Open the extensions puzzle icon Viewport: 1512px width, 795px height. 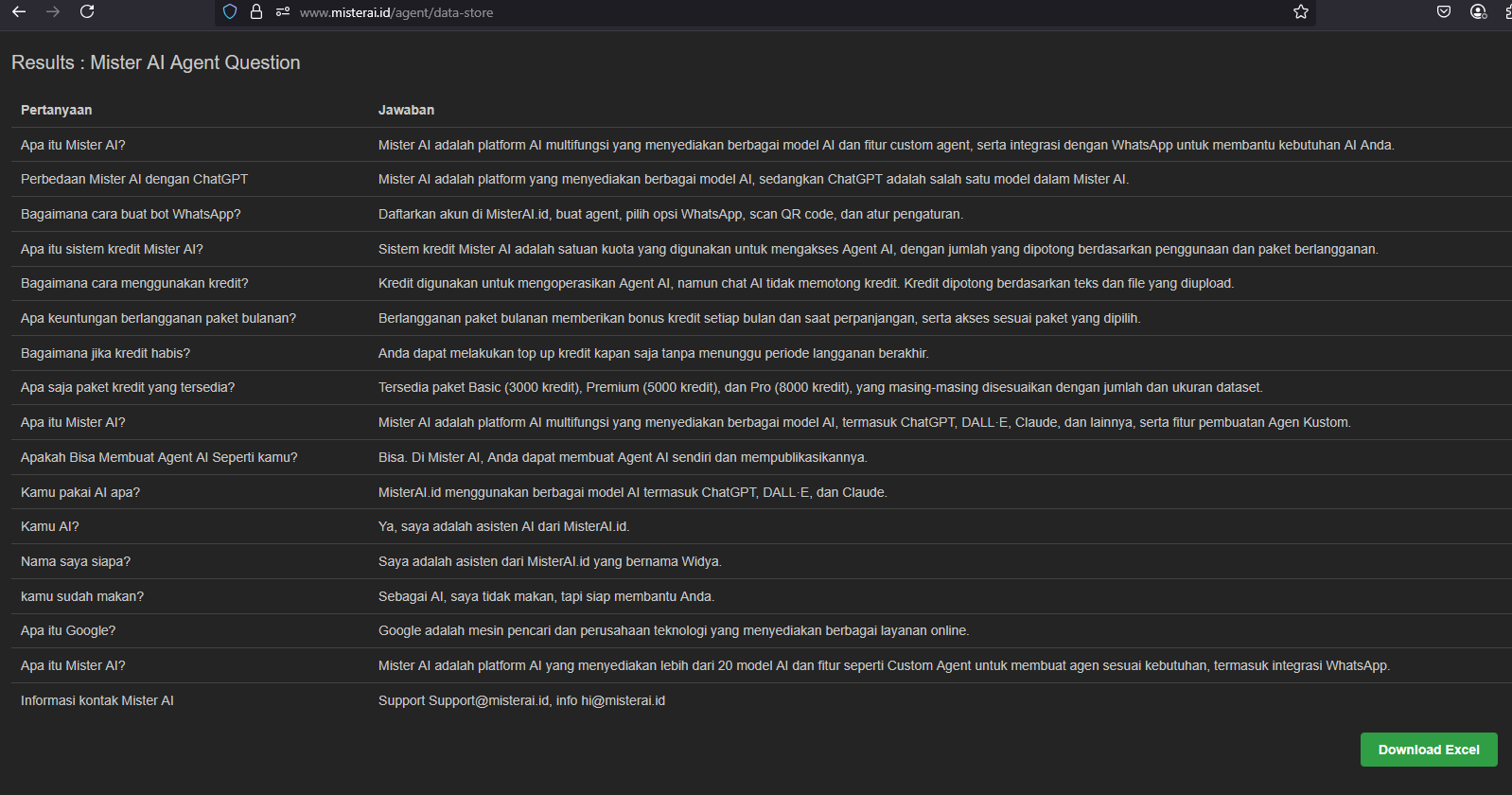tap(1507, 12)
